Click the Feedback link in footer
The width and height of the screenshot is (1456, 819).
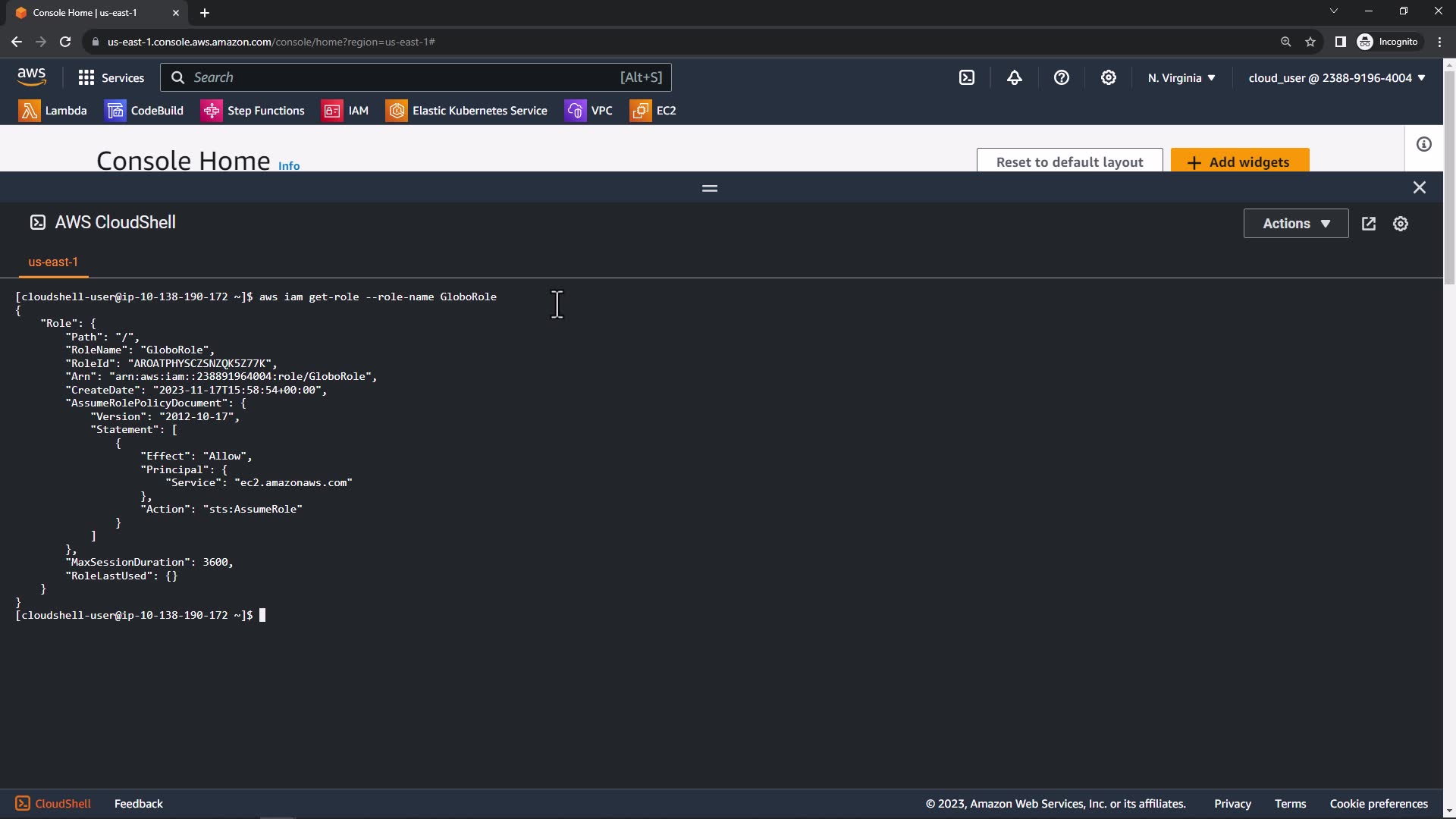pos(138,803)
